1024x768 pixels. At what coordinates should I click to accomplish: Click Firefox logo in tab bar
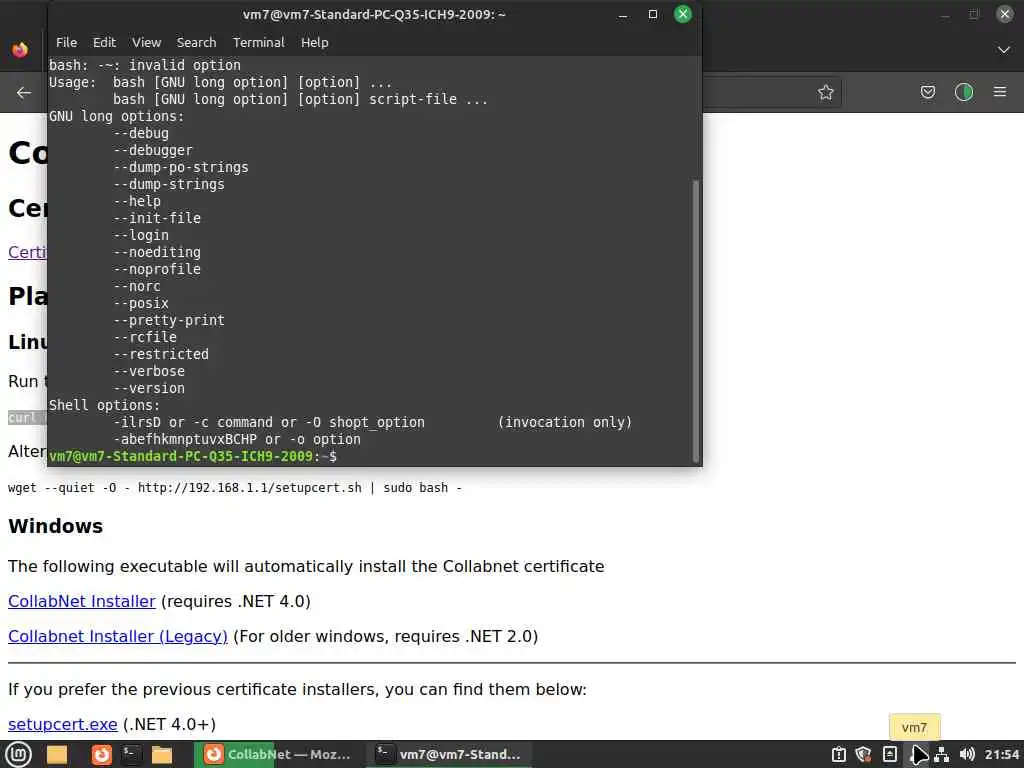pyautogui.click(x=20, y=50)
